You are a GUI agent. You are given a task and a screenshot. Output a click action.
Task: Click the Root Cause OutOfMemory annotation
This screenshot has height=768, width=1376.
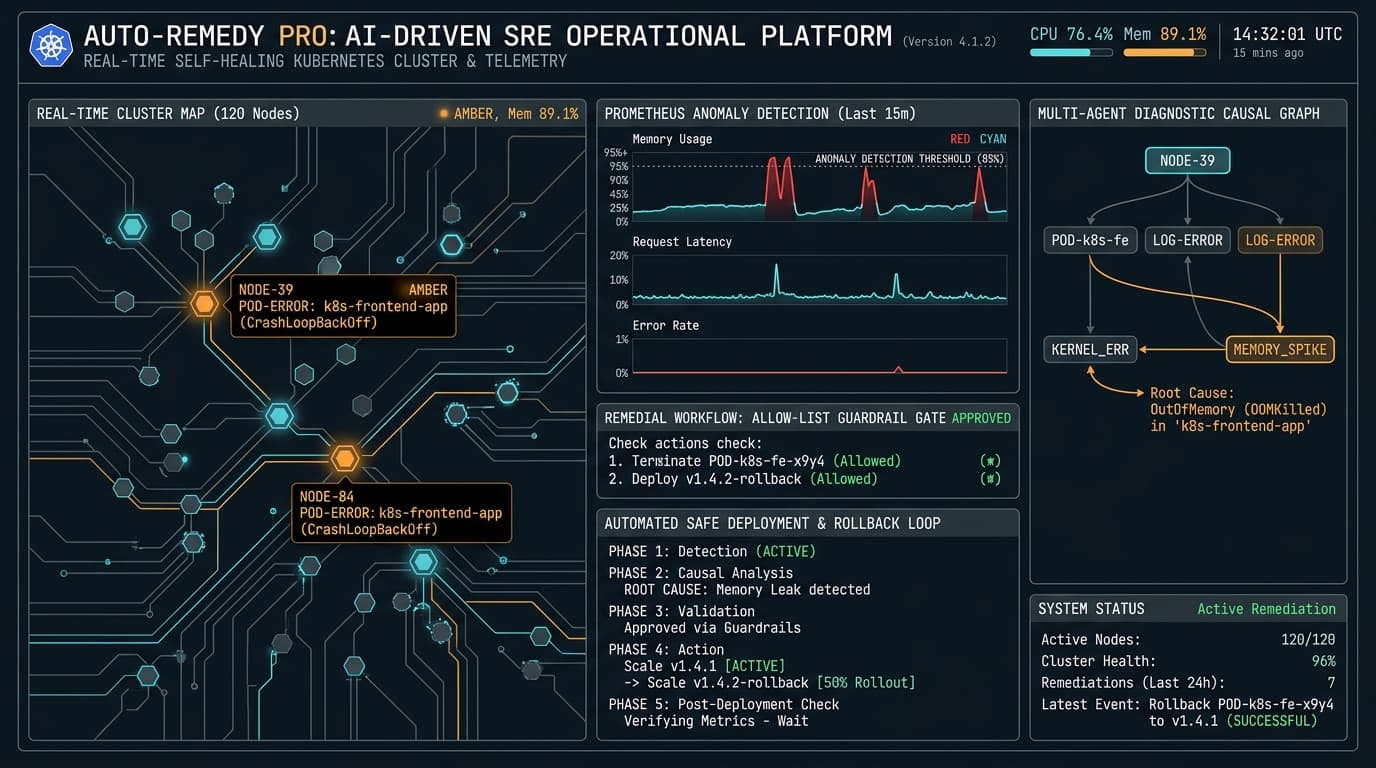(x=1238, y=409)
